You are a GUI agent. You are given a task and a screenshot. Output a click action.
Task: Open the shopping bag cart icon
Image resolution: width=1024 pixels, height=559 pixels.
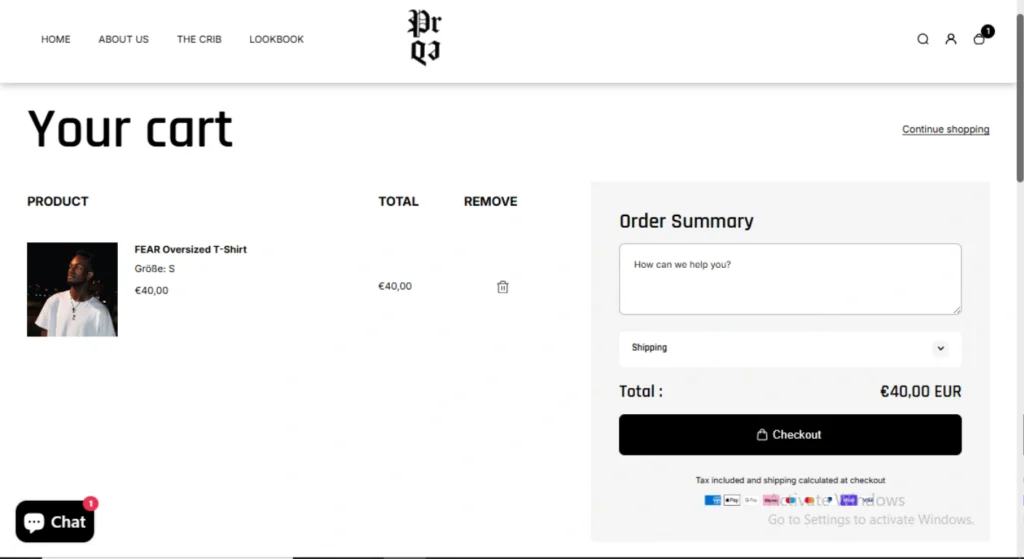point(979,40)
